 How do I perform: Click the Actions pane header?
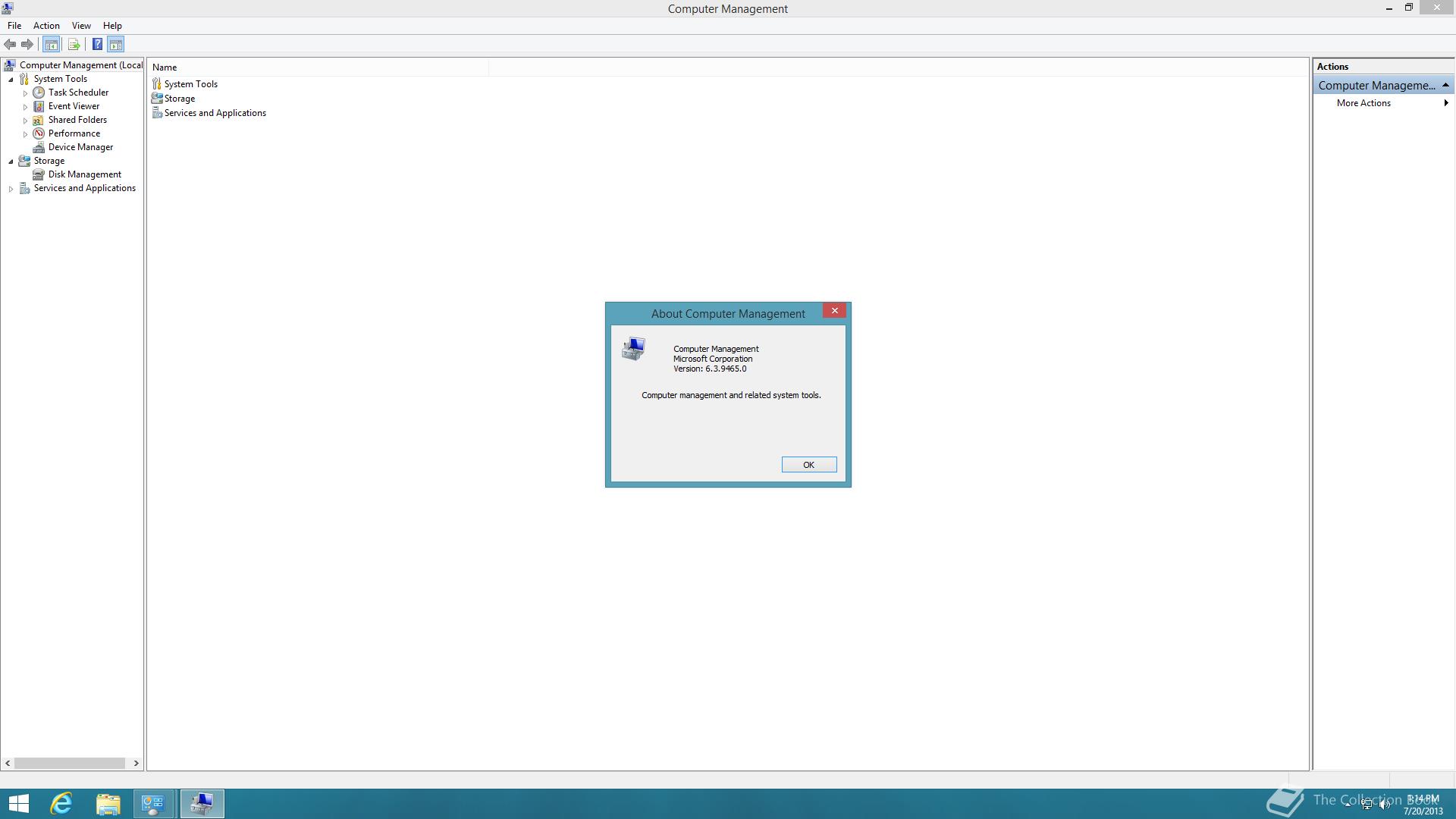coord(1384,67)
